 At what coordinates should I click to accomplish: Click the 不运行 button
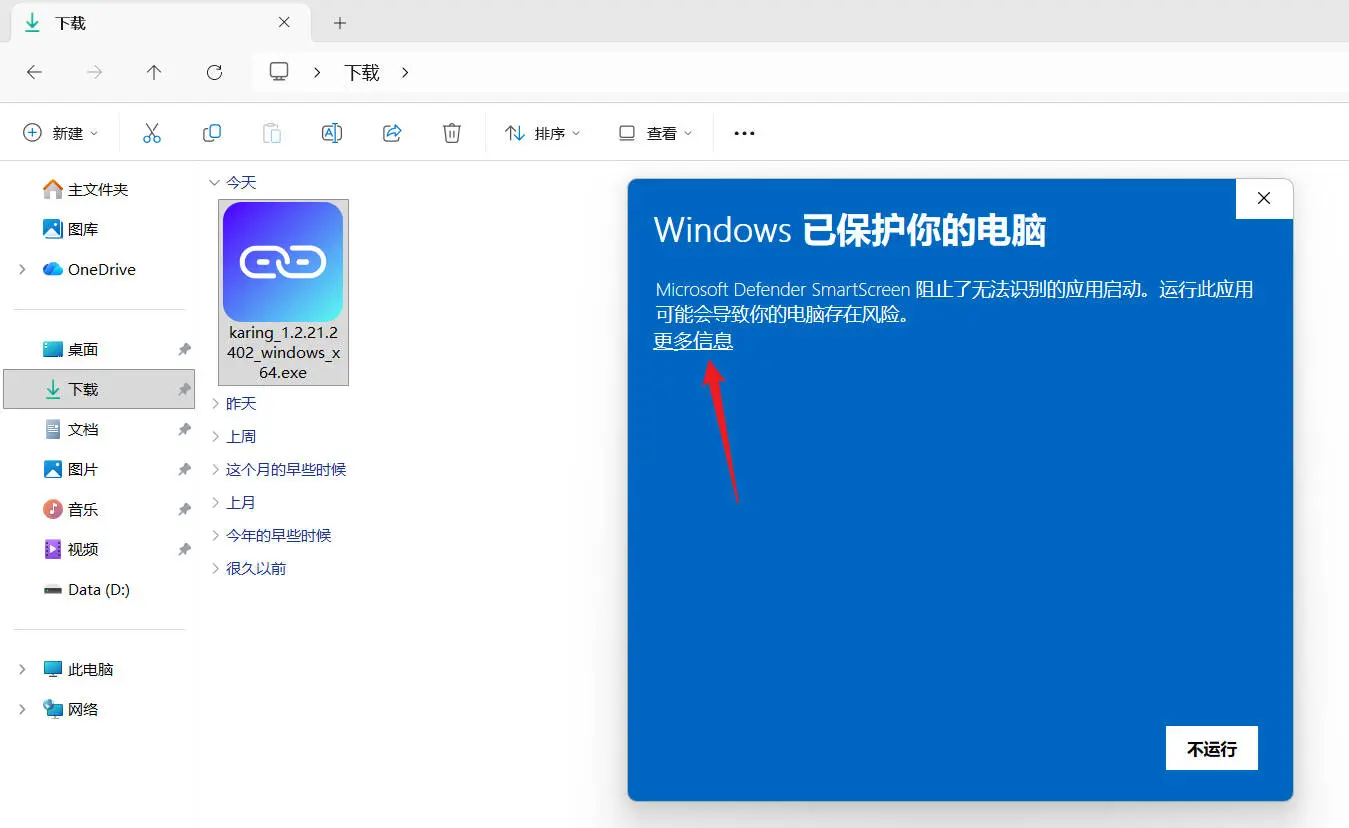1212,748
